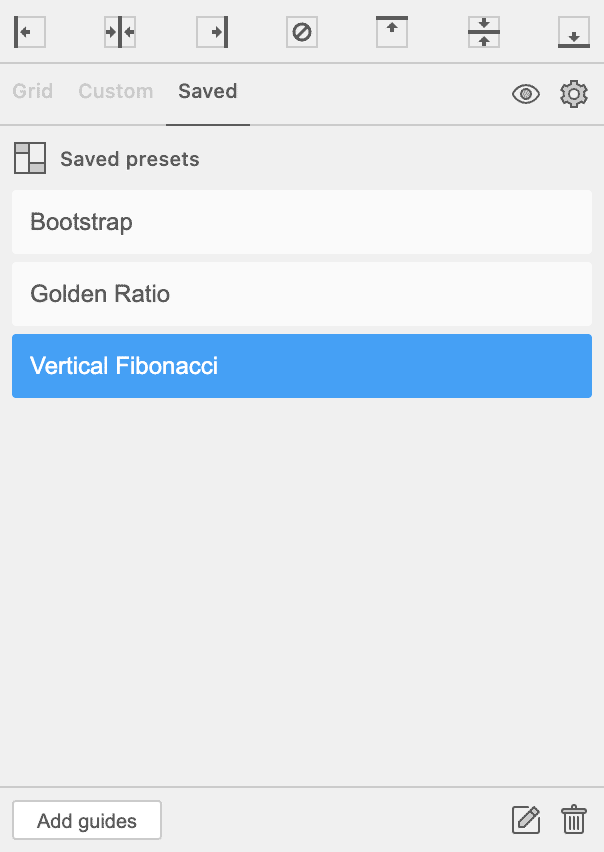Select the Saved tab
The image size is (604, 852).
pyautogui.click(x=207, y=91)
